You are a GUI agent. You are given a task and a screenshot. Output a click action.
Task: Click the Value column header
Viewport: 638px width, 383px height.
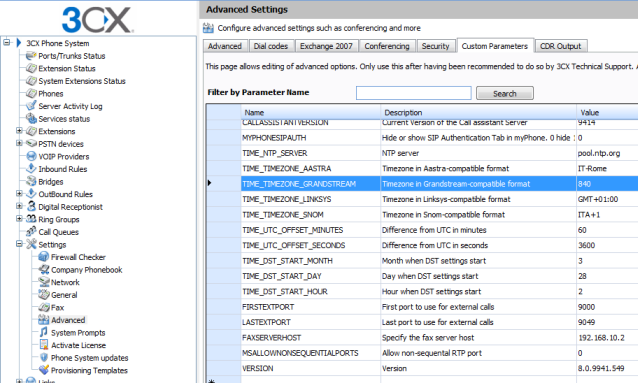607,112
